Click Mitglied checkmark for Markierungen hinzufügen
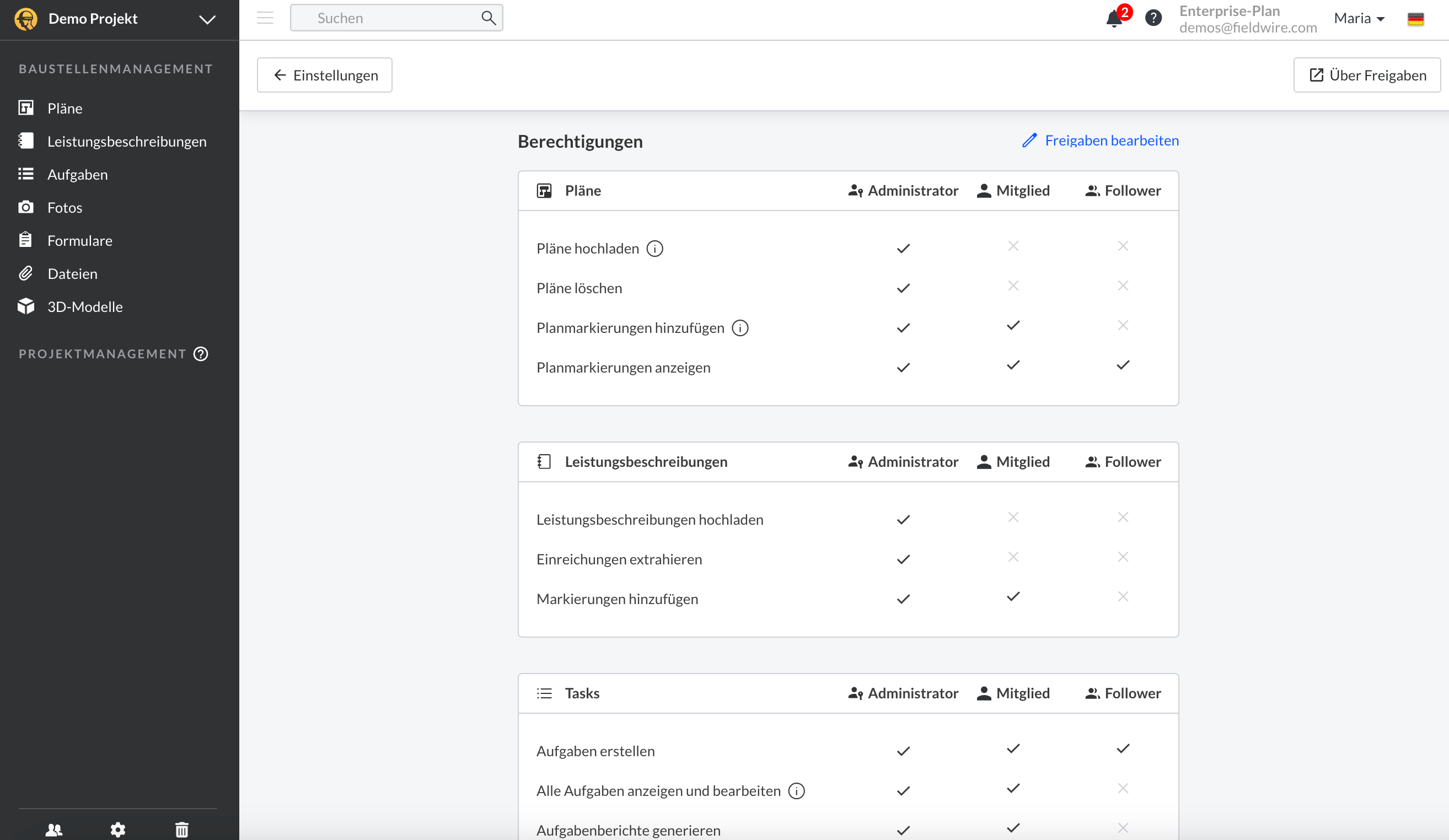Viewport: 1449px width, 840px height. coord(1013,597)
